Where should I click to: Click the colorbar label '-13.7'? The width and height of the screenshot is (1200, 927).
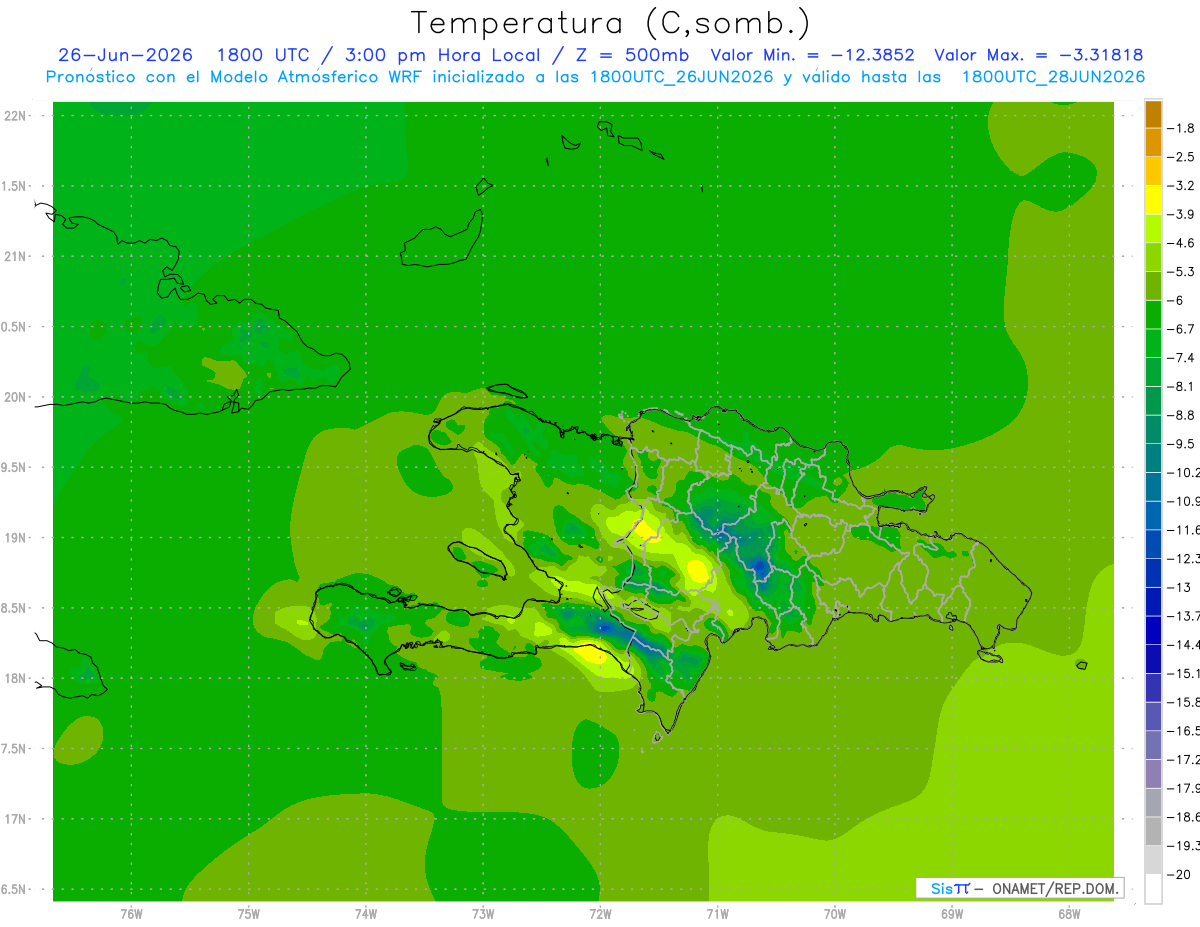(1184, 615)
